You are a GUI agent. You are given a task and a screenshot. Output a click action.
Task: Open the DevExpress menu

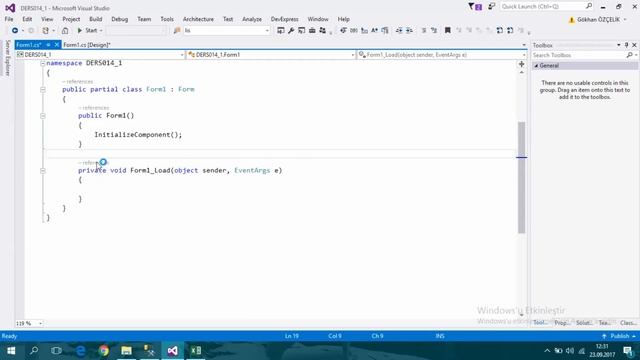pyautogui.click(x=284, y=19)
